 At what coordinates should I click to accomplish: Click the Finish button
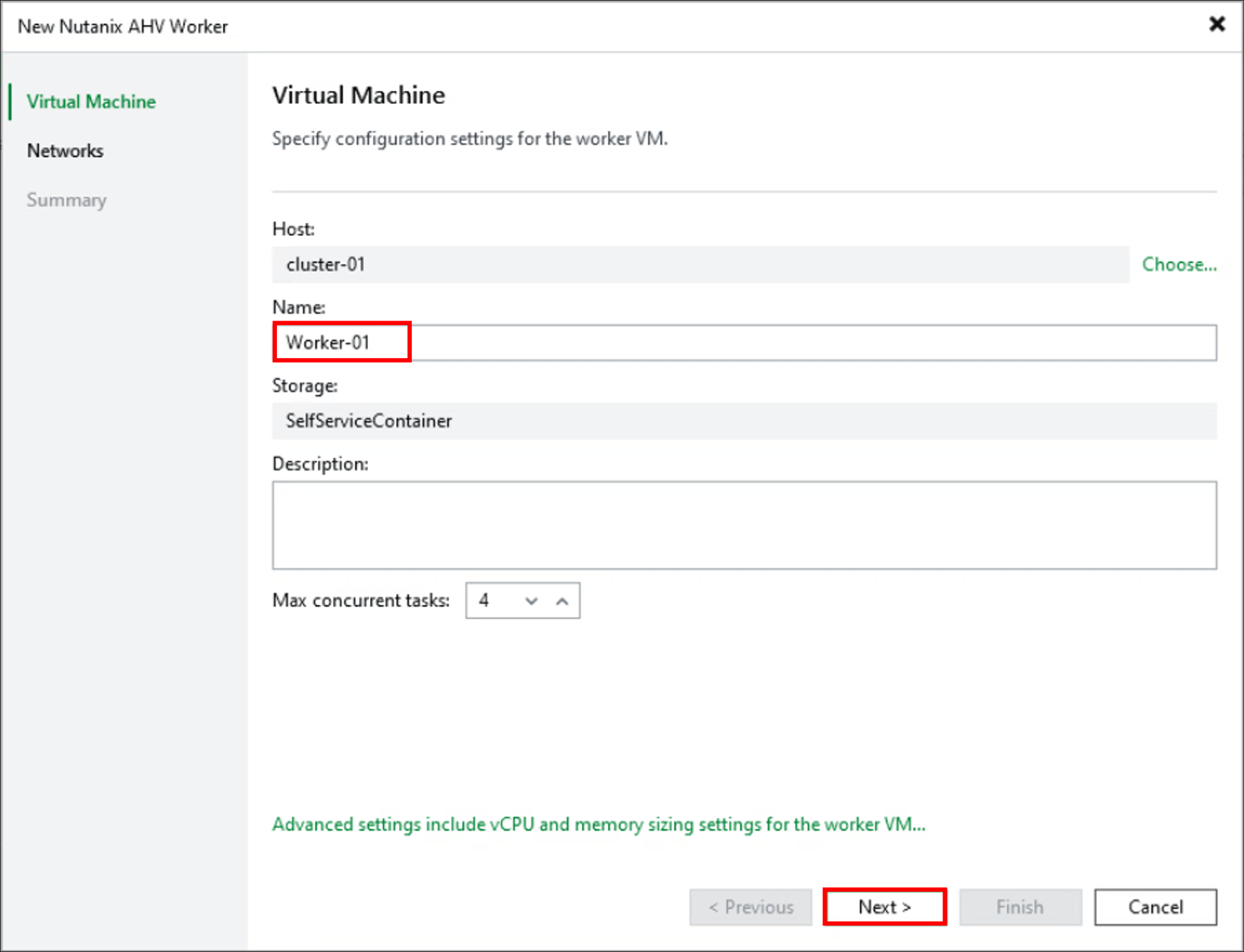[x=1019, y=907]
